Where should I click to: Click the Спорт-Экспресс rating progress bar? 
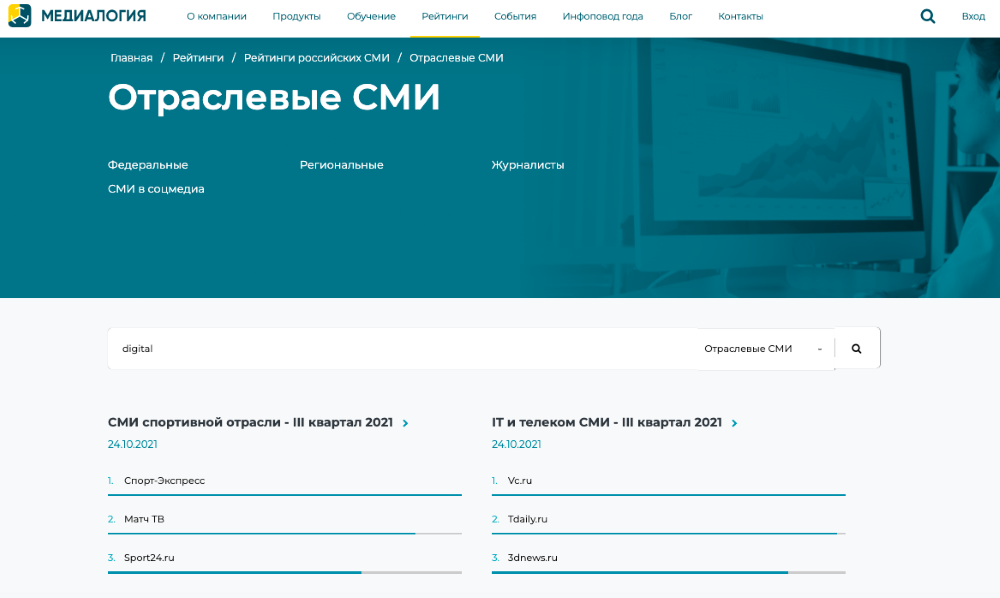pyautogui.click(x=285, y=494)
